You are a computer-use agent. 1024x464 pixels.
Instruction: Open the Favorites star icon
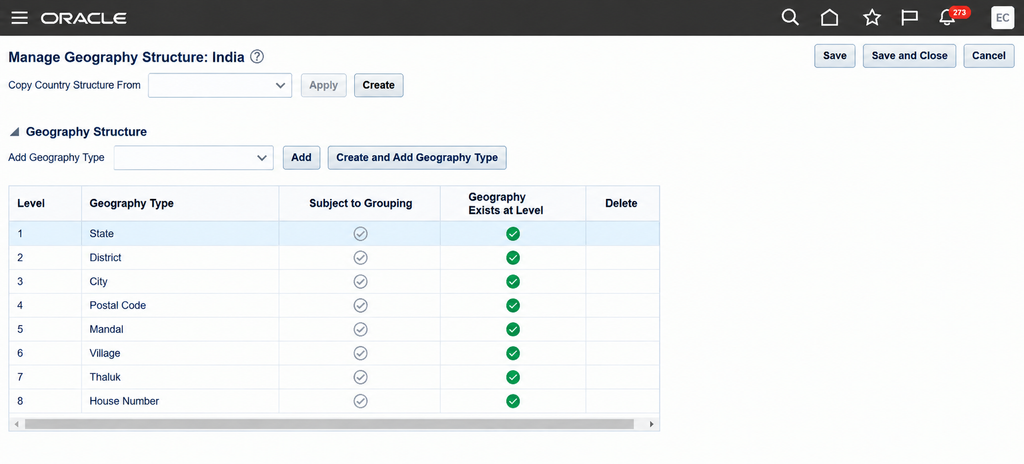click(872, 18)
